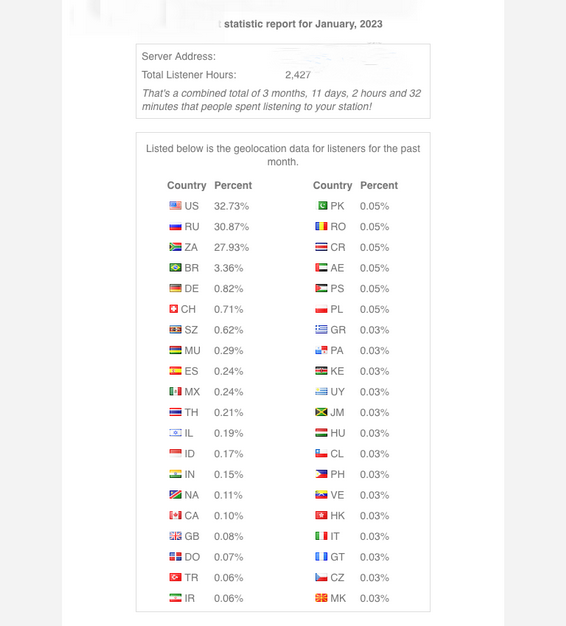This screenshot has height=626, width=566.
Task: Select the South Africa flag icon
Action: (x=175, y=247)
